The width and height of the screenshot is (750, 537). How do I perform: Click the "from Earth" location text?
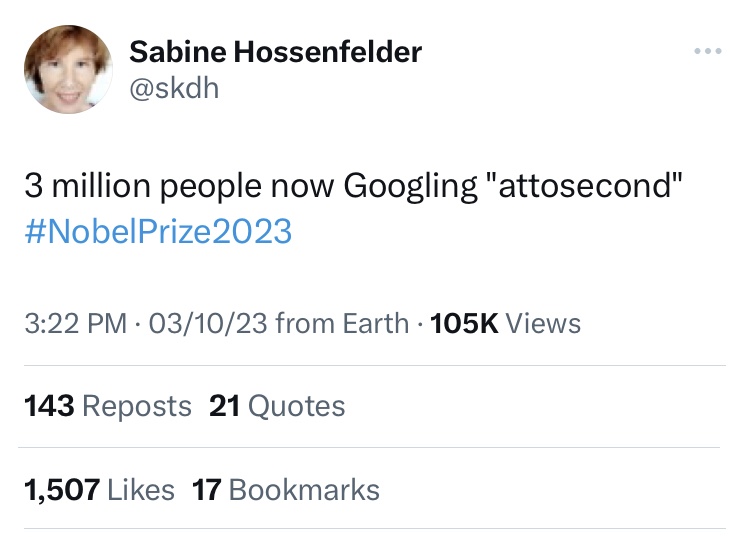pyautogui.click(x=341, y=323)
